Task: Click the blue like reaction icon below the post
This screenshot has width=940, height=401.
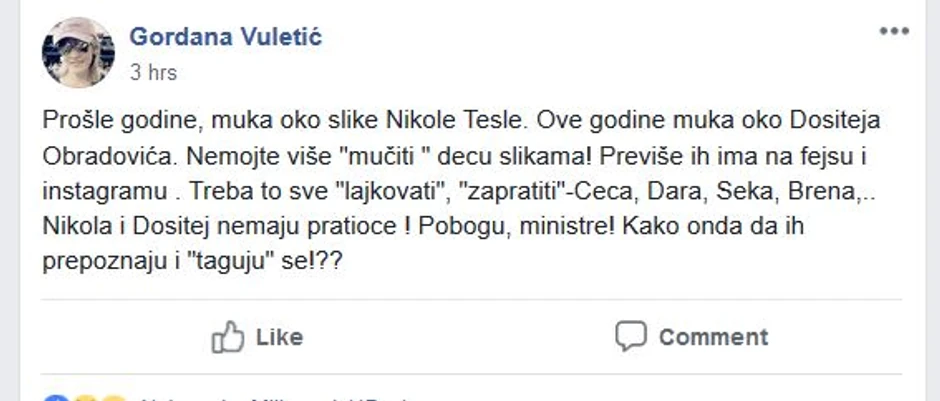Action: (58, 398)
